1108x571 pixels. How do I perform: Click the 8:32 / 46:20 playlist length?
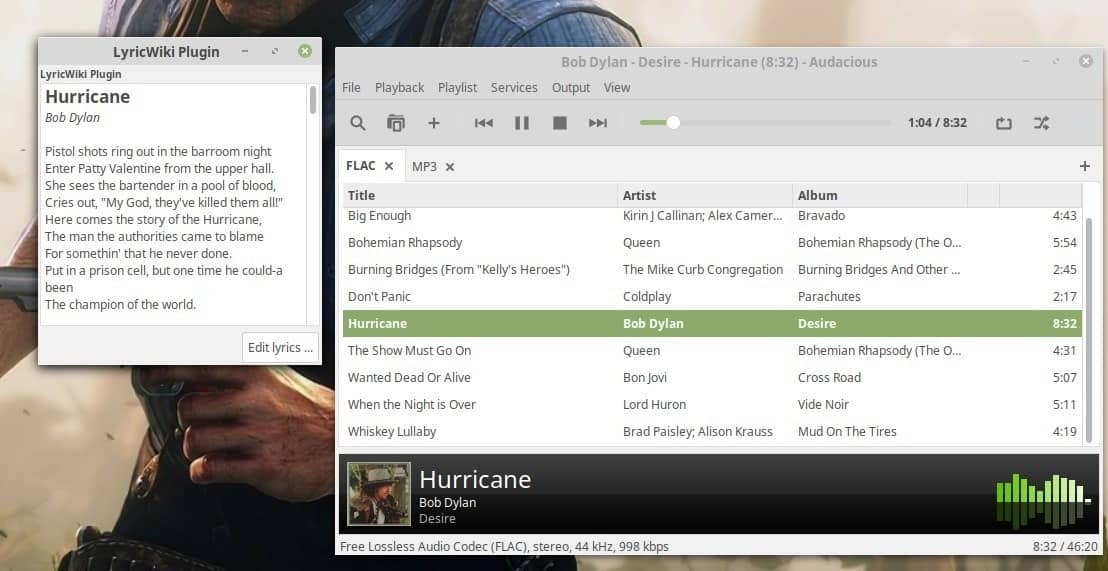click(x=1065, y=546)
